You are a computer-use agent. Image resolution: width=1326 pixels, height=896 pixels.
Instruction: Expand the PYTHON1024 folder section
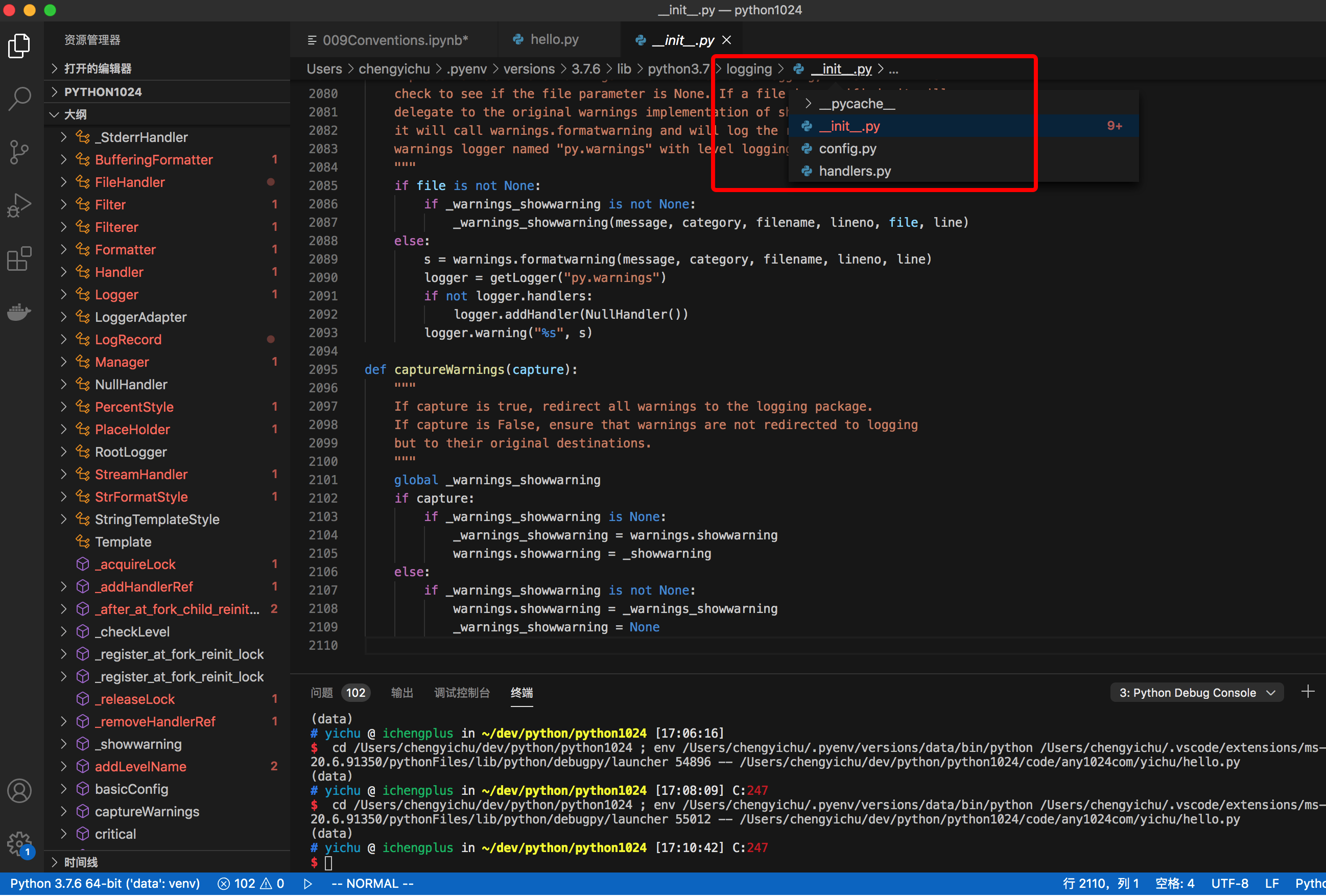pos(103,92)
